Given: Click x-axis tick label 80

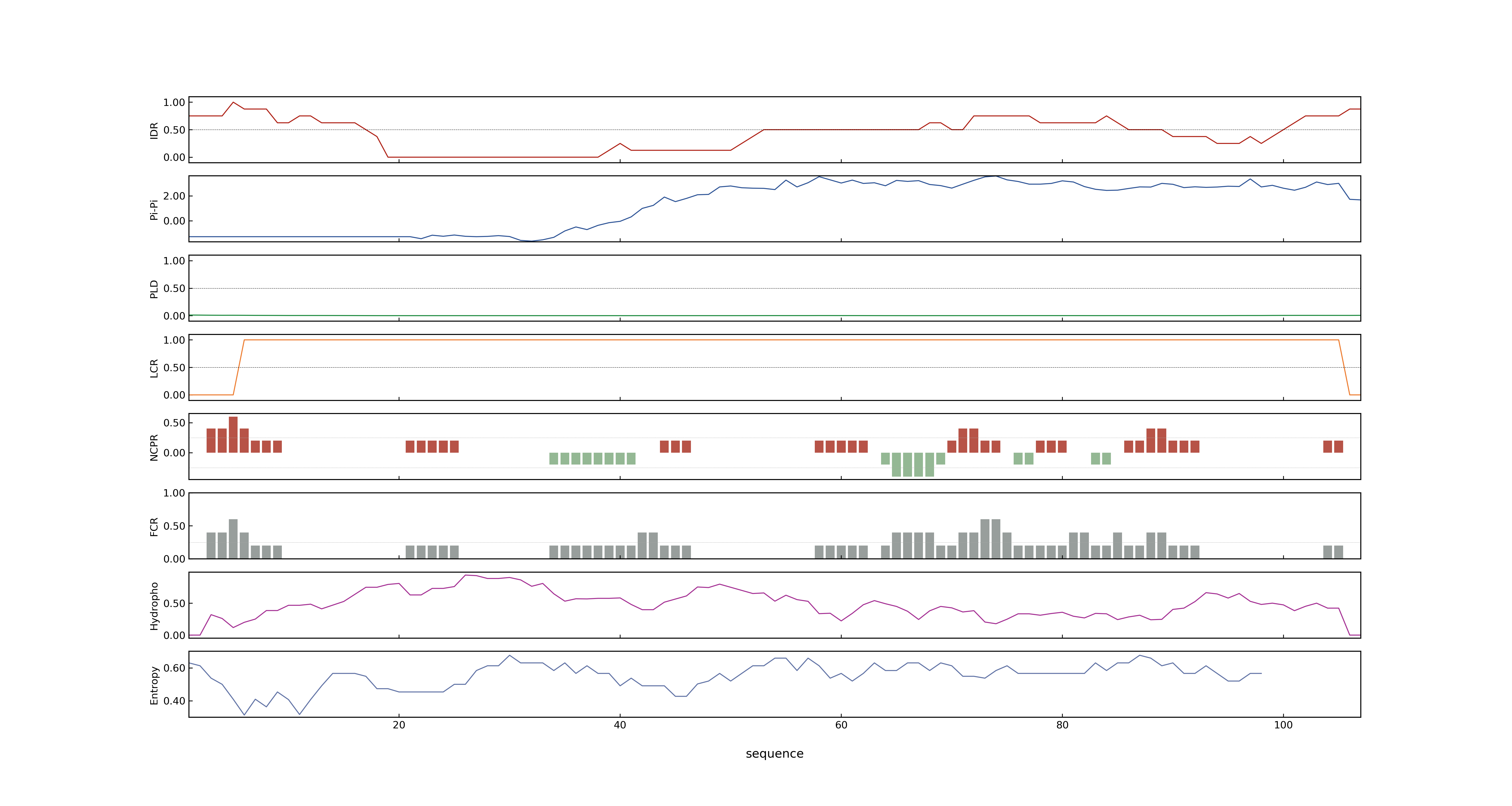Looking at the screenshot, I should pos(1062,725).
